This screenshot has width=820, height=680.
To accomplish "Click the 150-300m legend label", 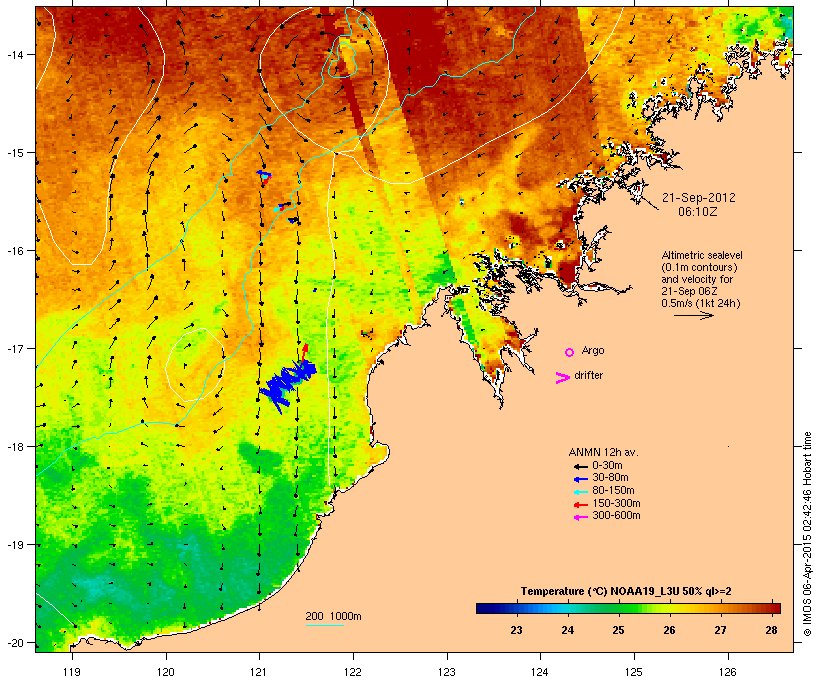I will tap(616, 504).
